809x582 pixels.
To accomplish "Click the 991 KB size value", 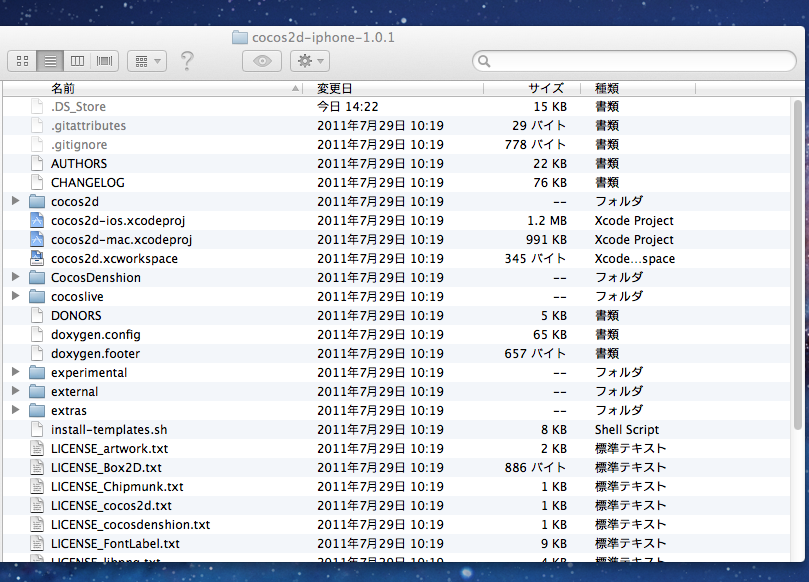I will tap(546, 240).
